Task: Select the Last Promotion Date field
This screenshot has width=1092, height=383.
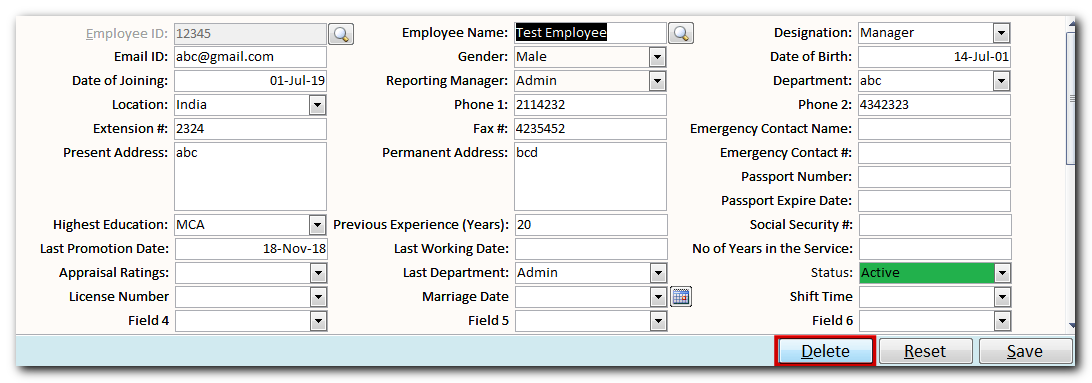Action: point(250,249)
